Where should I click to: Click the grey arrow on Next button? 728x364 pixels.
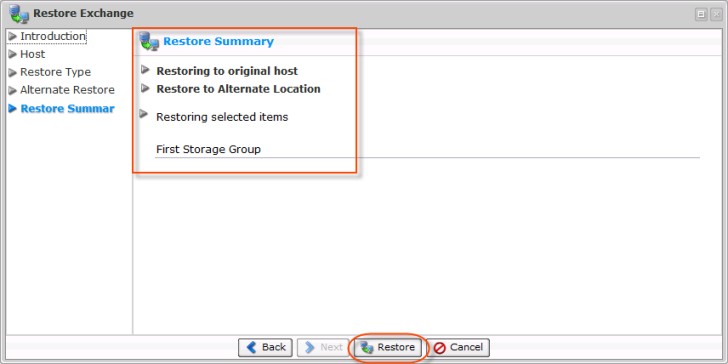[x=310, y=347]
